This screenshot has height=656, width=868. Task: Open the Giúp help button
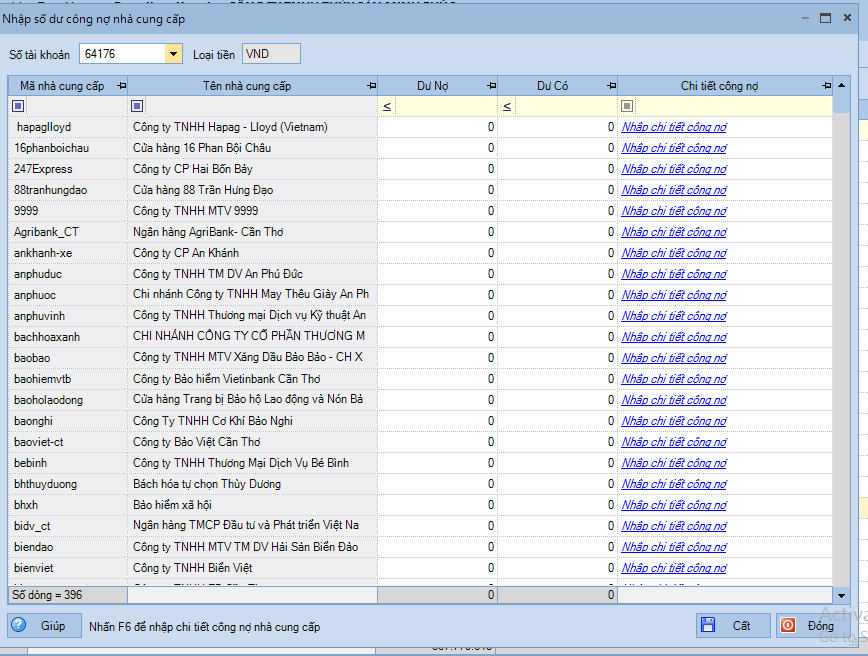[x=42, y=626]
